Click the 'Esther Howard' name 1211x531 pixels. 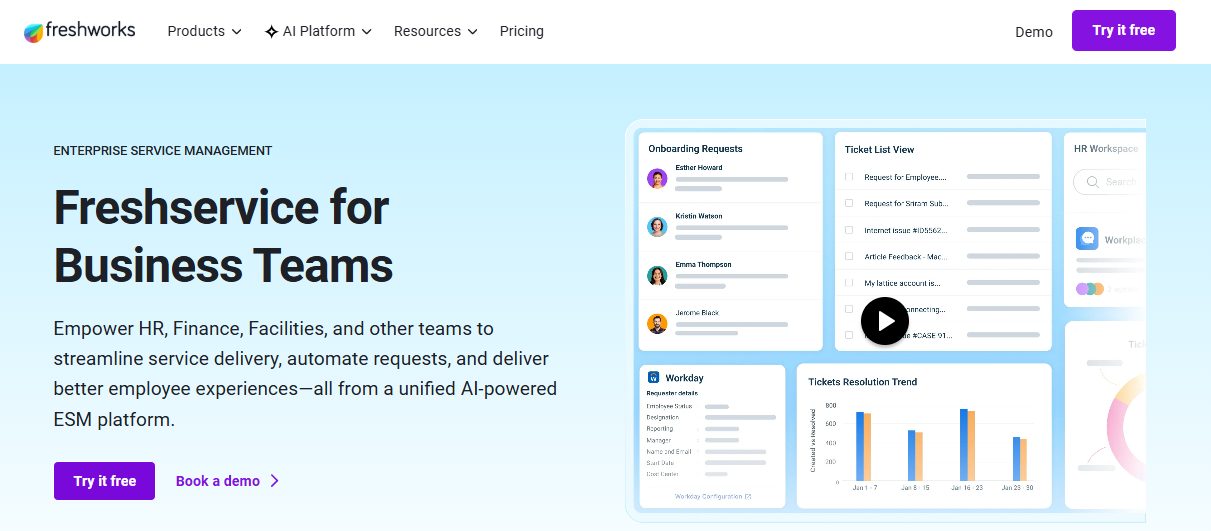[699, 168]
